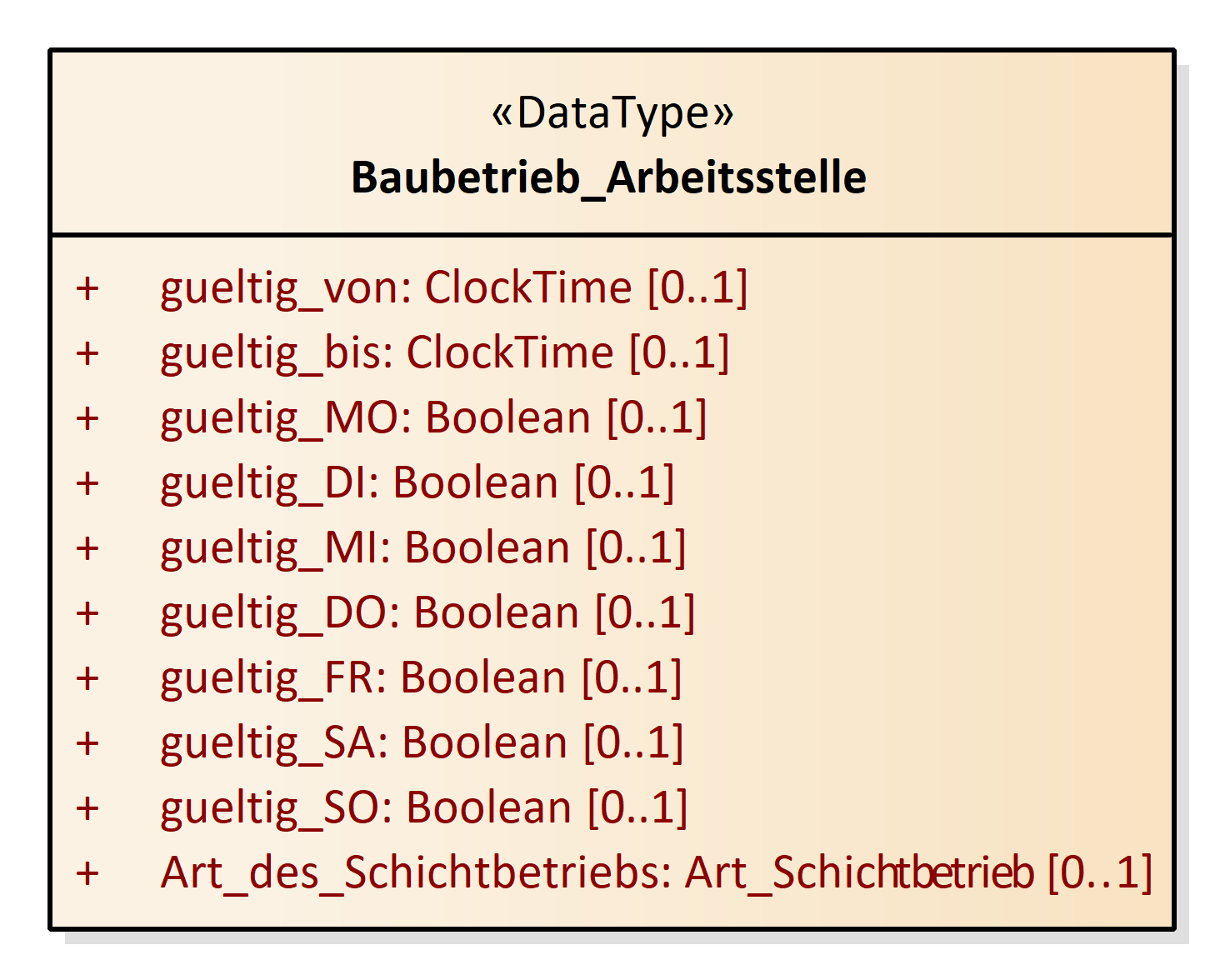
Task: Click the gueltig_DO Boolean attribute
Action: point(427,613)
